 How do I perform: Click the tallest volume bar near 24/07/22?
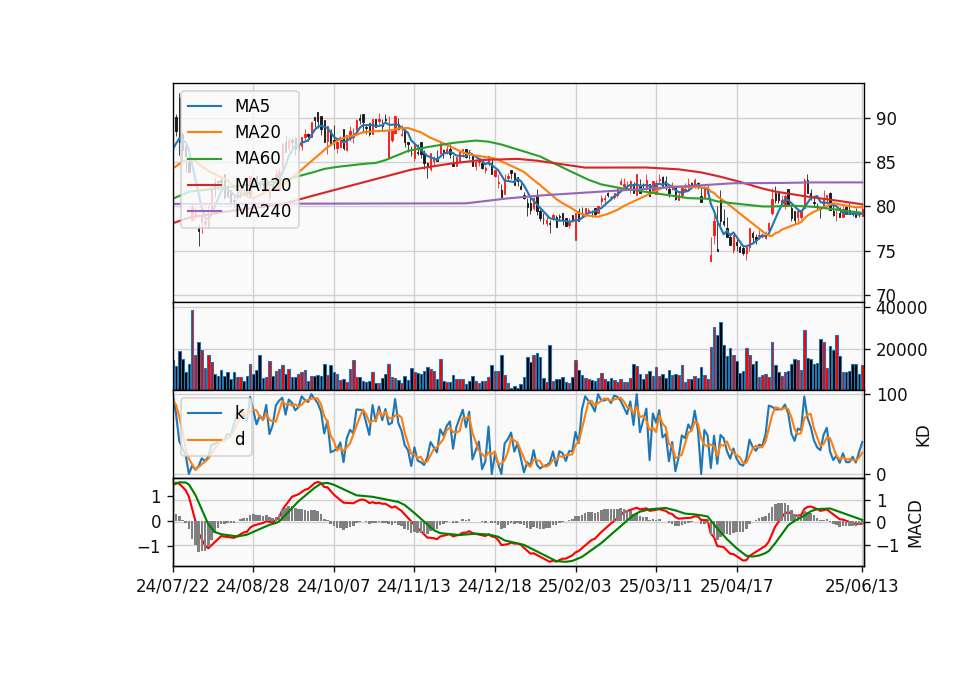pyautogui.click(x=193, y=350)
